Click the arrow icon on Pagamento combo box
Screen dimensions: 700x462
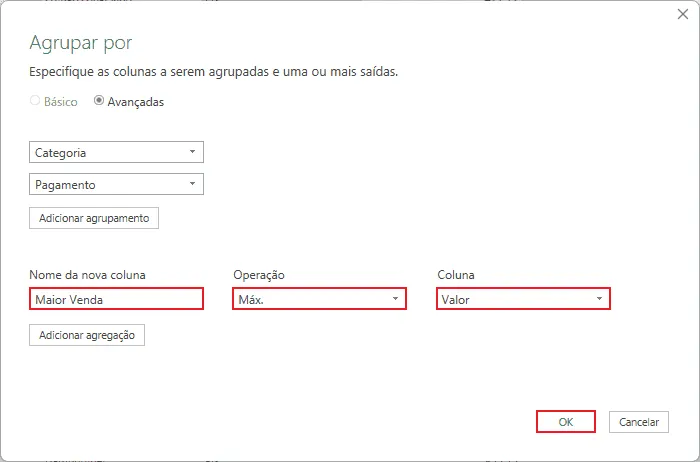tap(192, 183)
